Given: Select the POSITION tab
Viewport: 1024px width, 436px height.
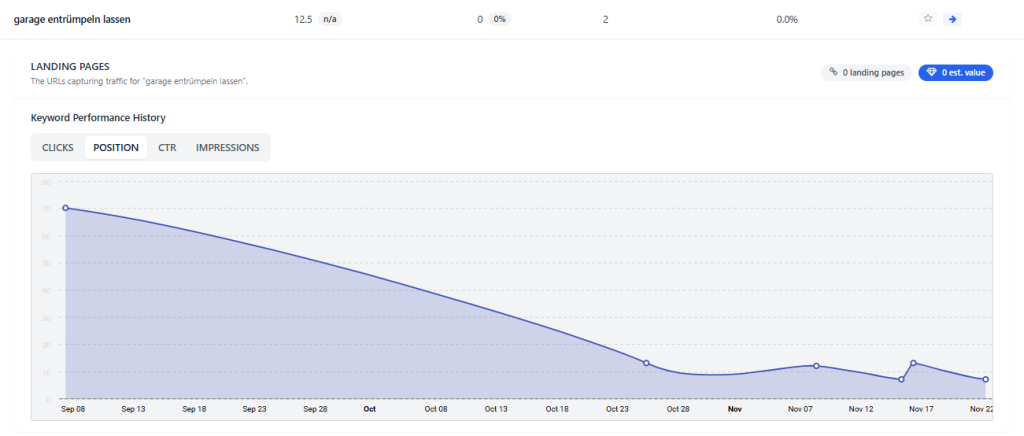Looking at the screenshot, I should (116, 148).
